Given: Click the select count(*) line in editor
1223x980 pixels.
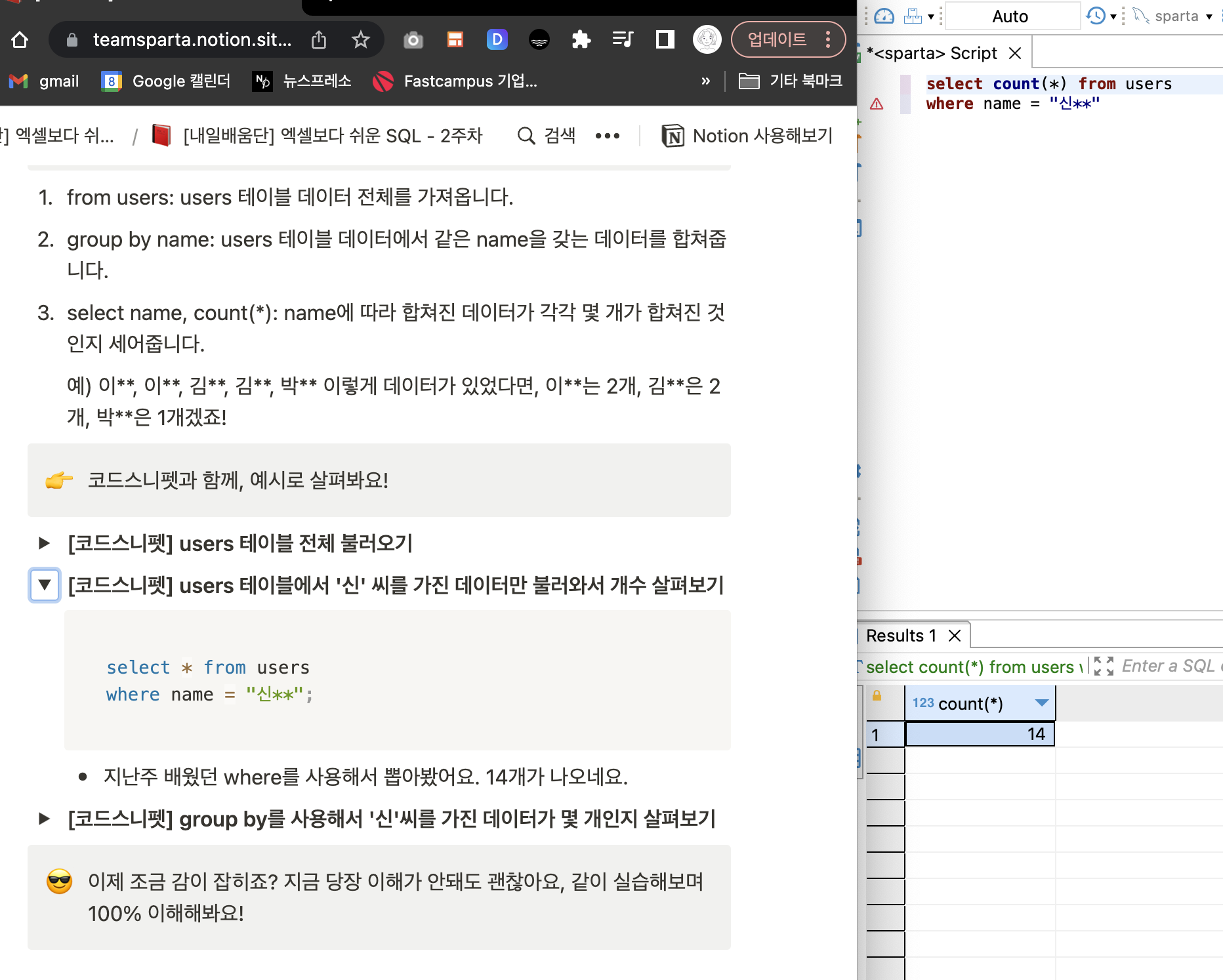Looking at the screenshot, I should point(1048,84).
